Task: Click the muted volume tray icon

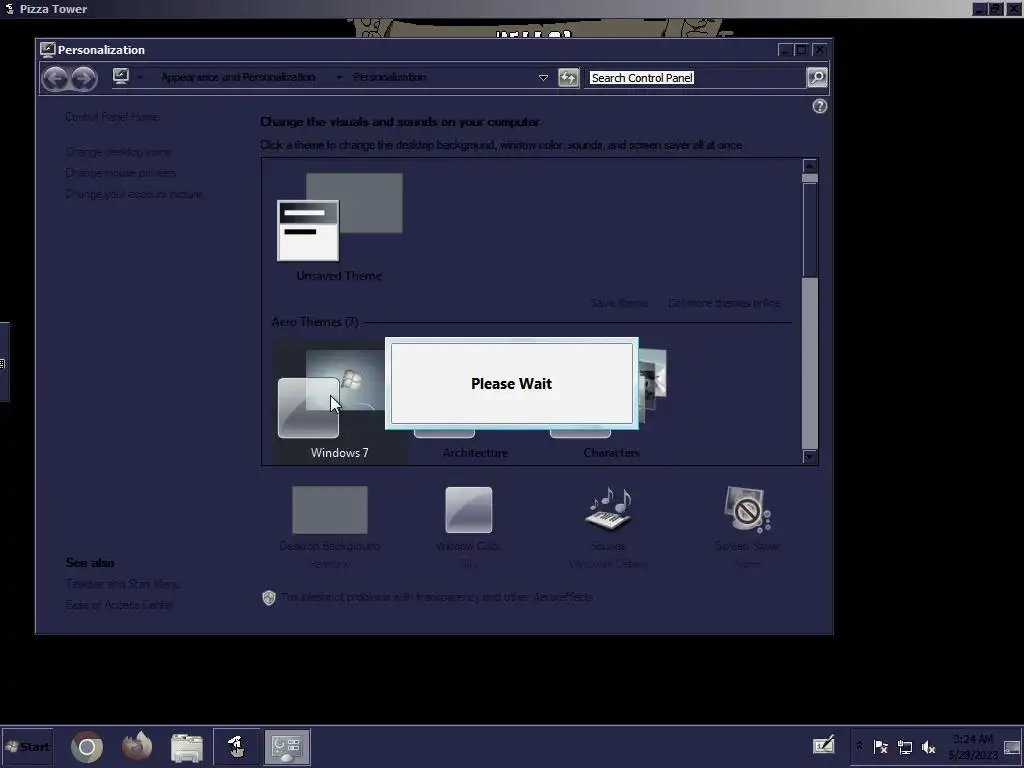Action: coord(928,746)
